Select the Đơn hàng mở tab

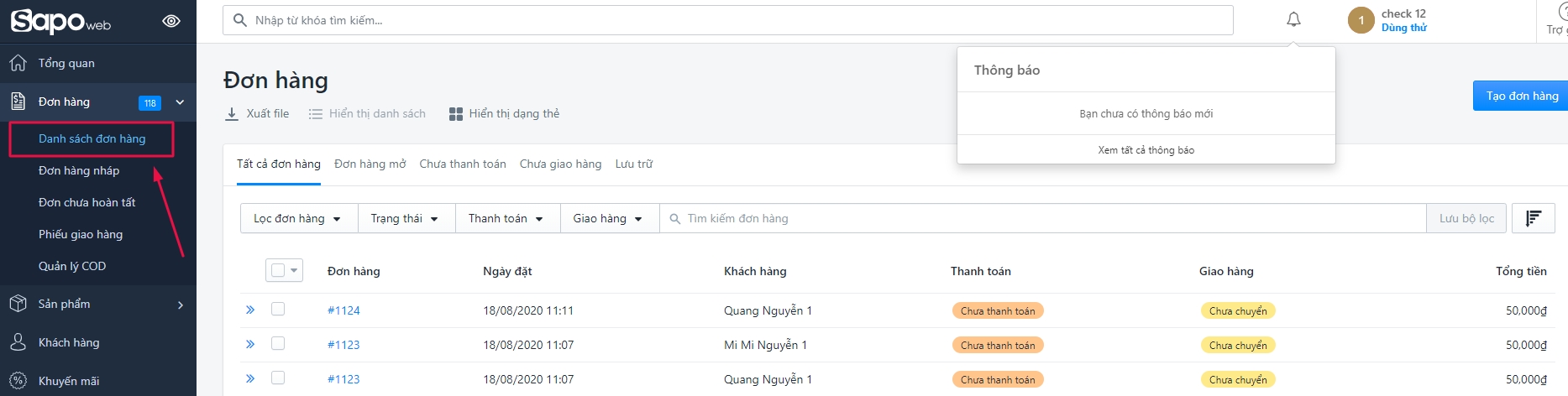[x=370, y=164]
